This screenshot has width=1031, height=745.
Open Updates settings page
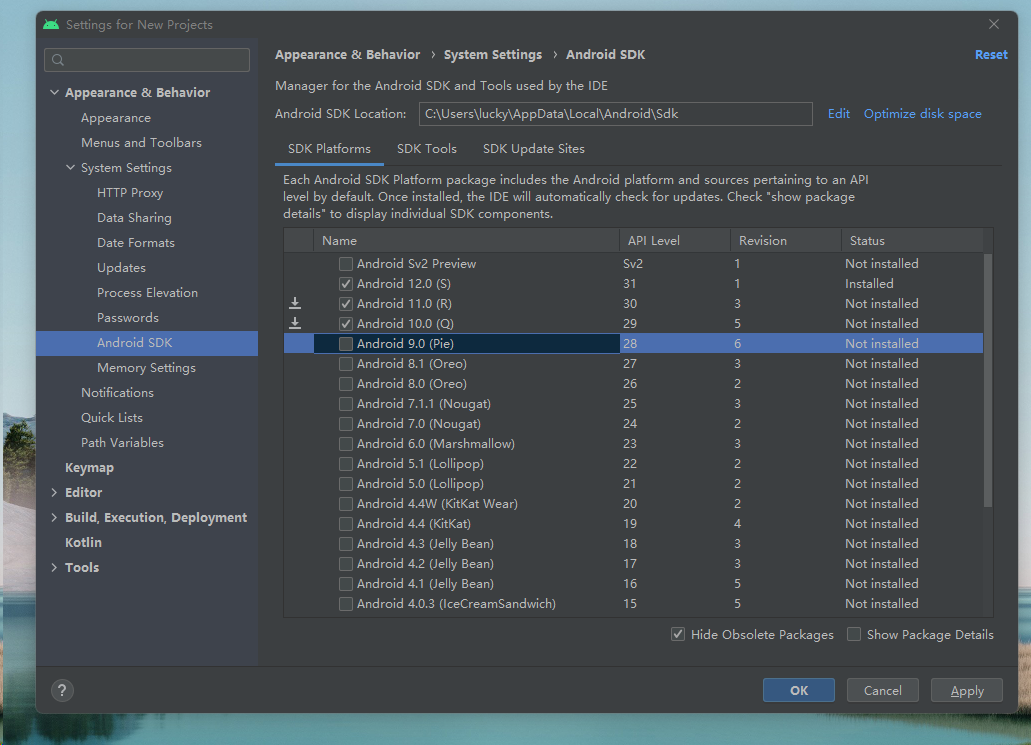pyautogui.click(x=122, y=268)
